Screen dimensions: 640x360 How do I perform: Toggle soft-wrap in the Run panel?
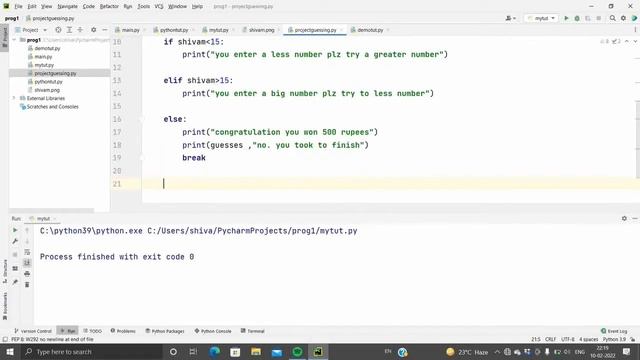pyautogui.click(x=27, y=252)
